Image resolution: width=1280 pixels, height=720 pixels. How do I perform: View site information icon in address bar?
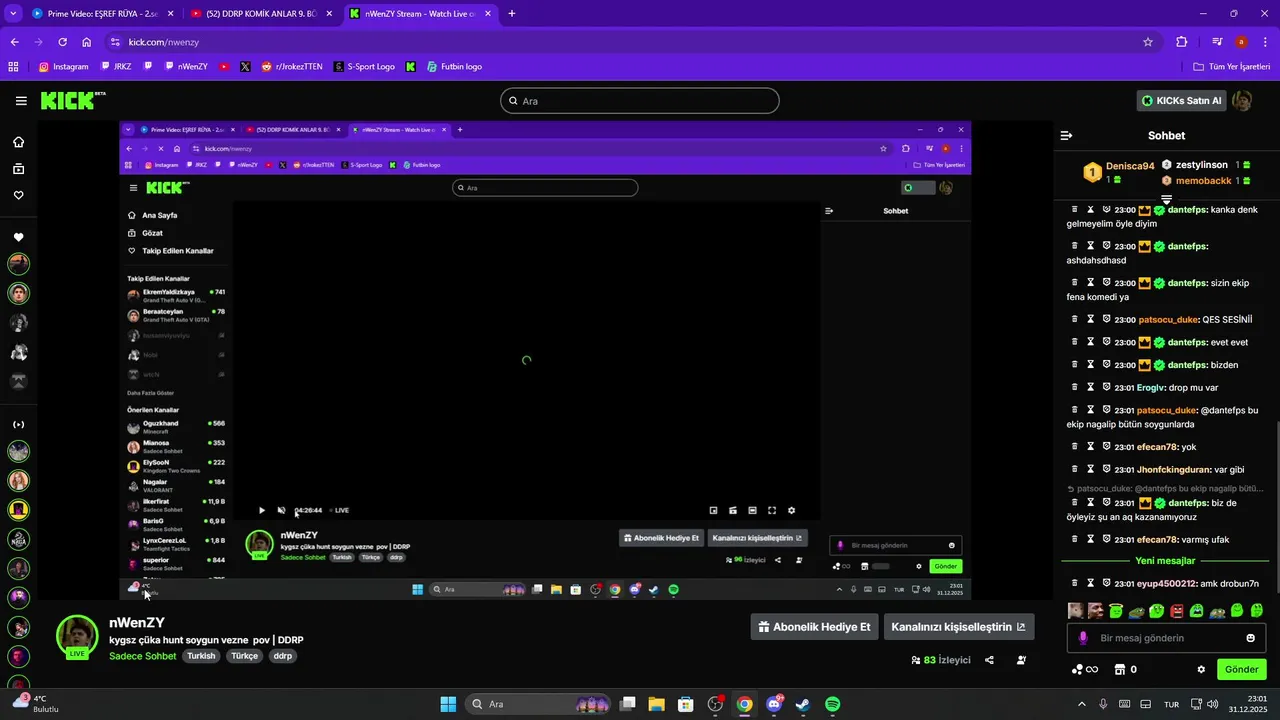(115, 42)
